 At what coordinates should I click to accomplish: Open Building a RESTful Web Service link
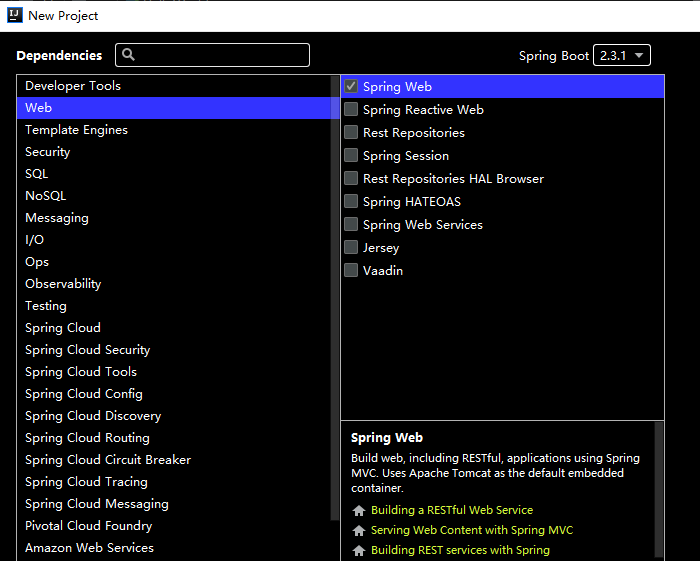[x=452, y=510]
